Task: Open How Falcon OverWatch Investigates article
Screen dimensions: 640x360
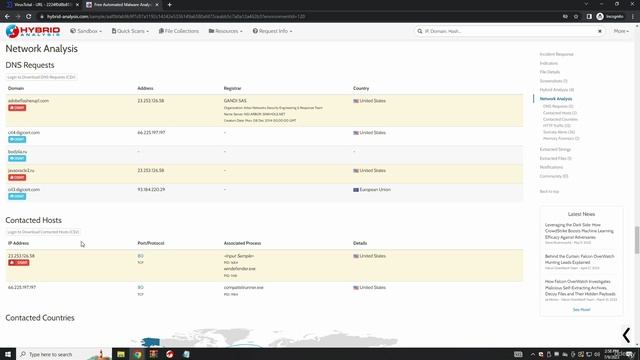Action: (x=580, y=288)
